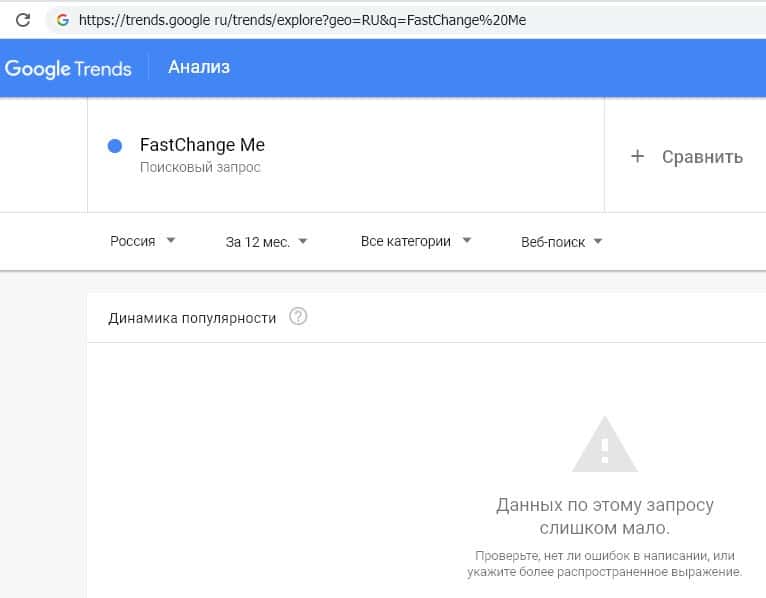Click the Сравнить compare button
Viewport: 766px width, 598px height.
click(688, 156)
